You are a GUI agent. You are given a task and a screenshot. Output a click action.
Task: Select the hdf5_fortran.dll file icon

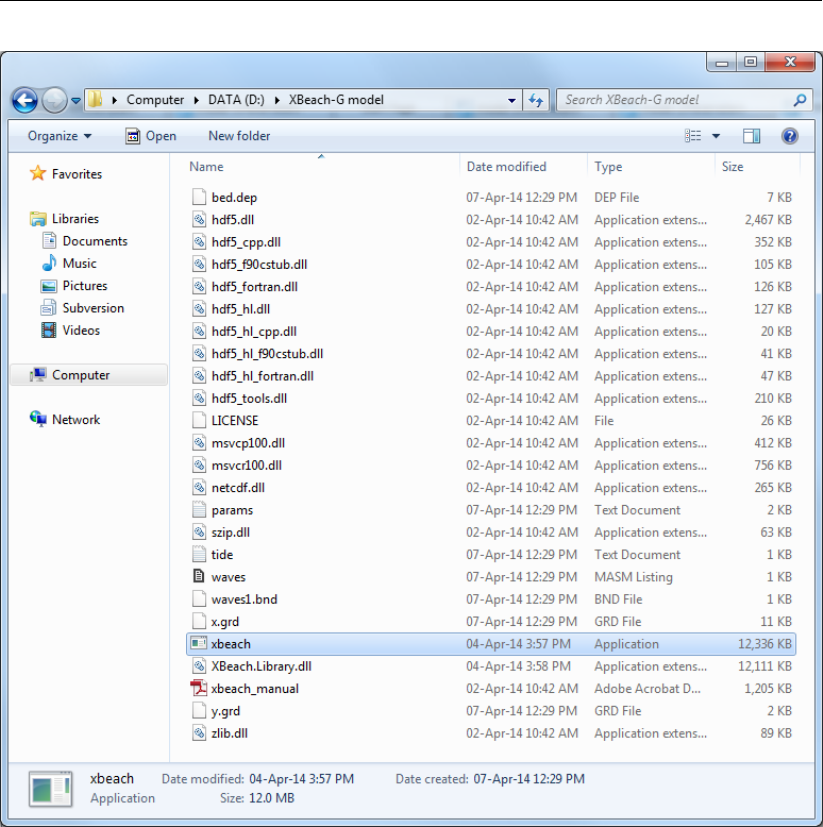pyautogui.click(x=199, y=286)
